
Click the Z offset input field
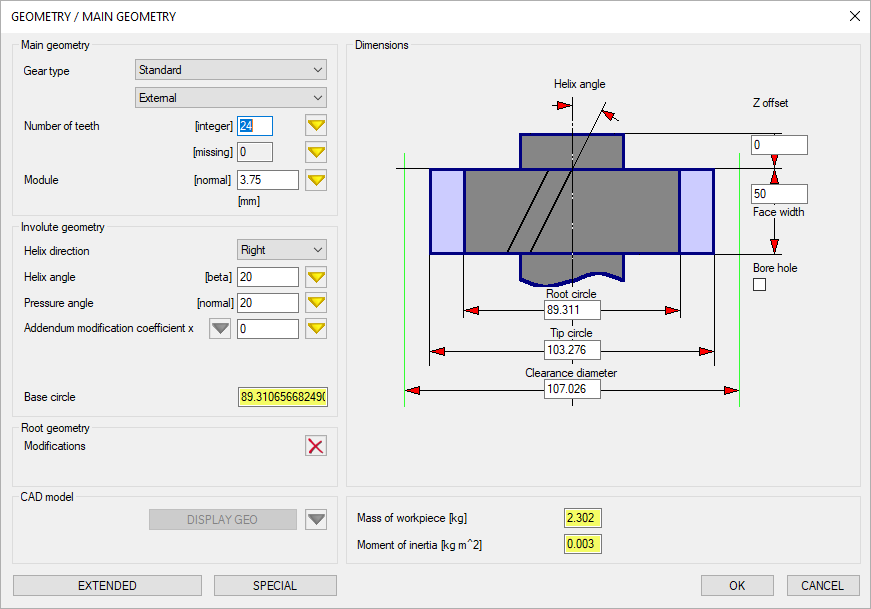click(x=779, y=146)
